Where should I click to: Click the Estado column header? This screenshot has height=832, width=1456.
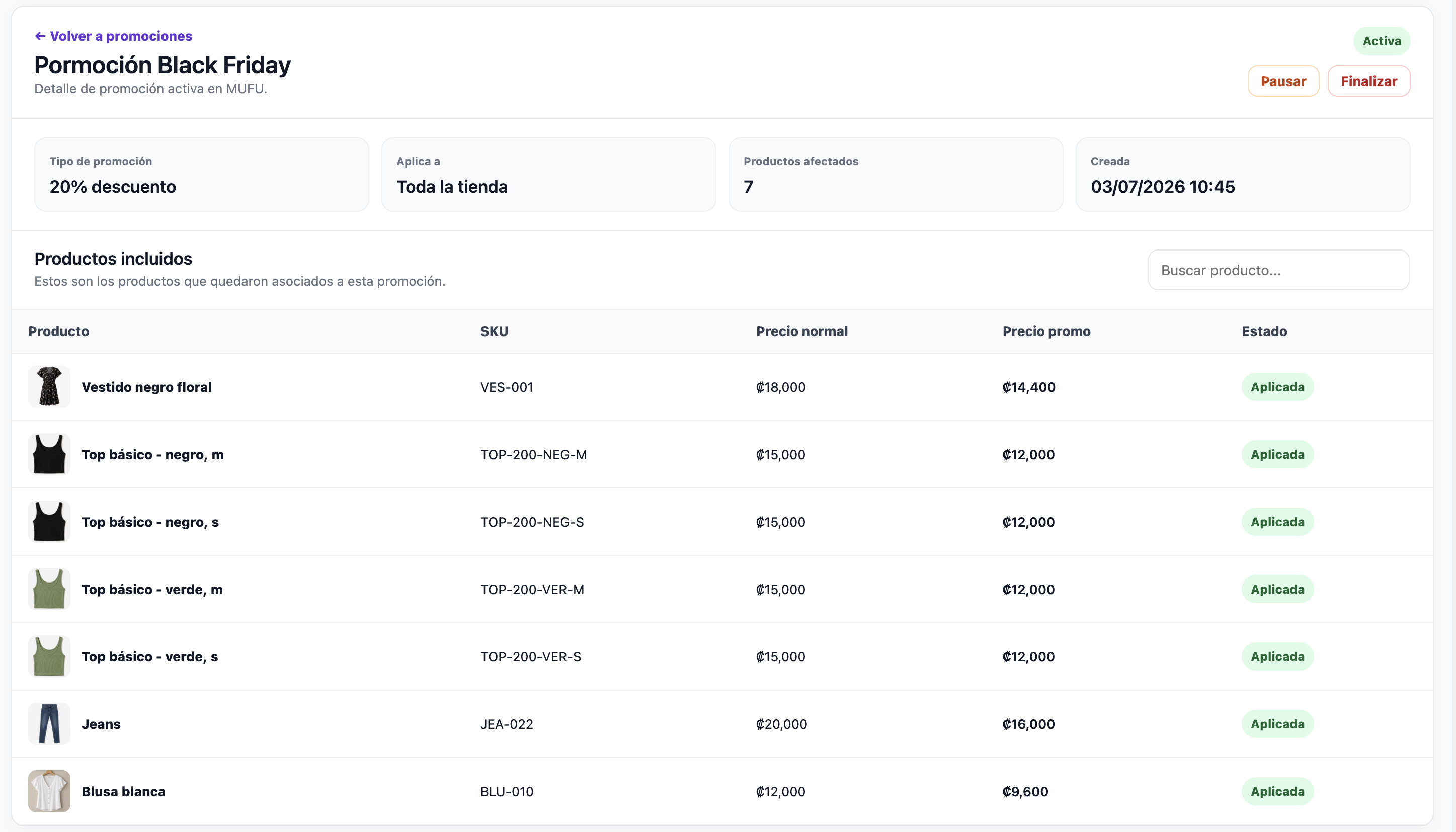[1264, 331]
